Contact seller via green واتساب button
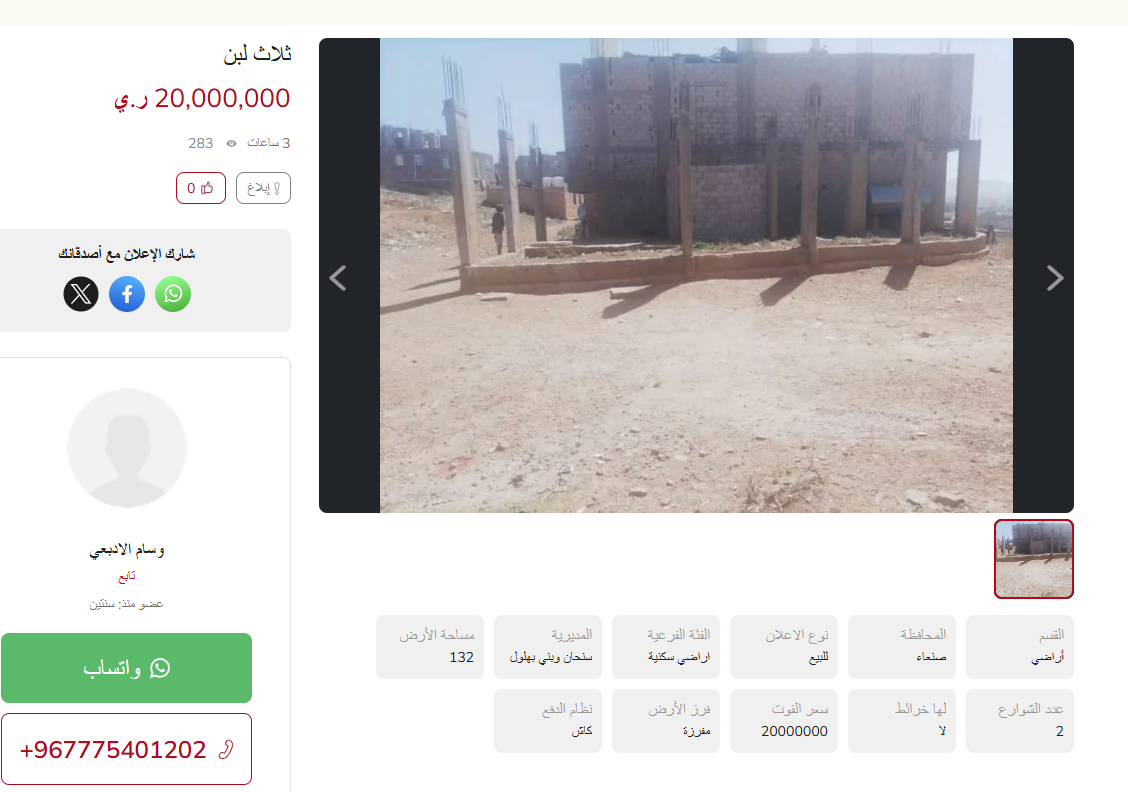Screen dimensions: 1128x792 click(x=127, y=668)
